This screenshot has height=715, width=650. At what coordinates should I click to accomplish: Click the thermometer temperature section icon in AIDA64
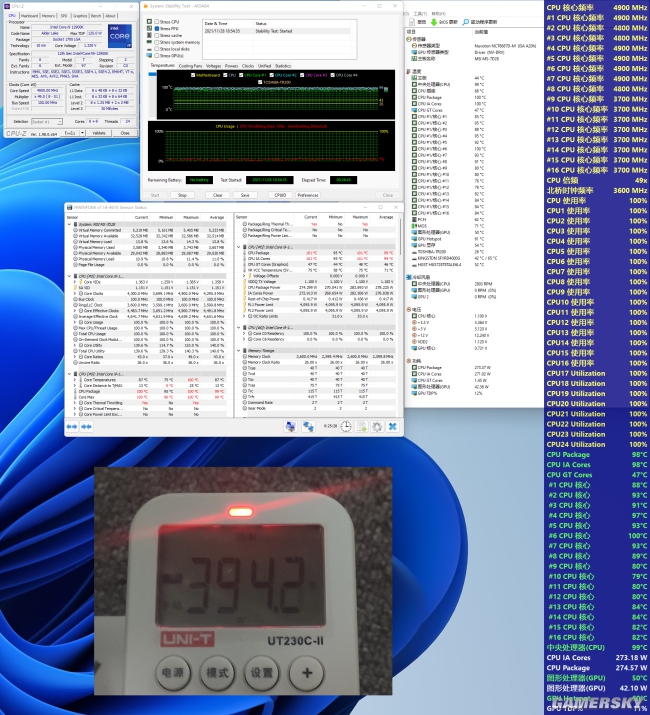coord(408,72)
